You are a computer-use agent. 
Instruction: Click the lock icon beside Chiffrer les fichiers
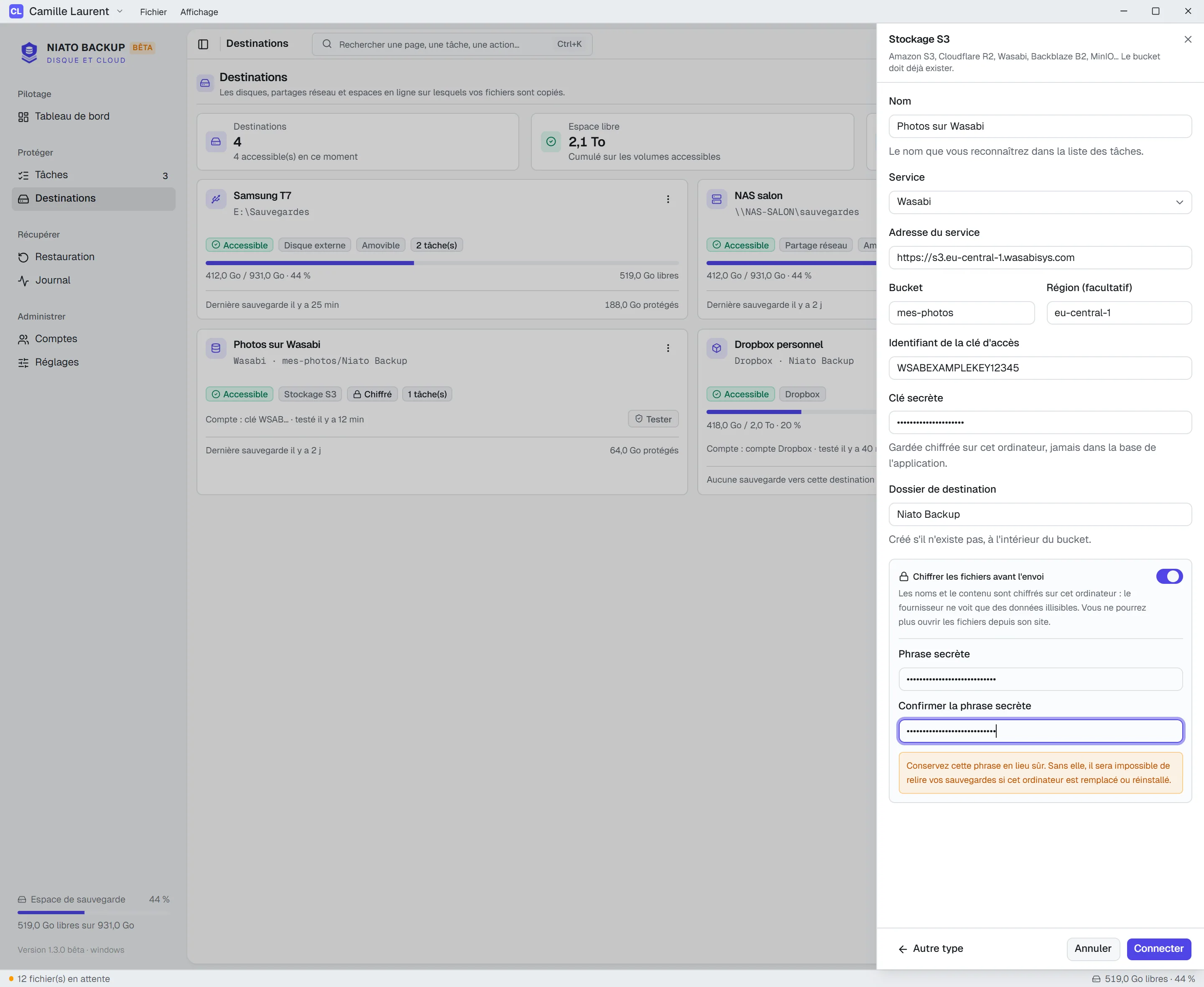click(903, 576)
